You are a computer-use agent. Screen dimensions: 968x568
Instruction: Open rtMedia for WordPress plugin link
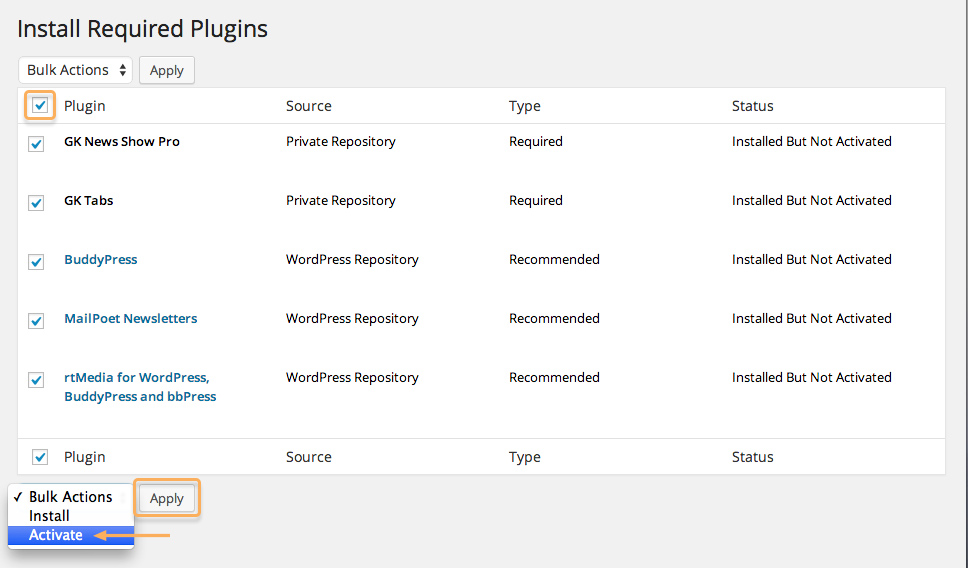pyautogui.click(x=140, y=386)
